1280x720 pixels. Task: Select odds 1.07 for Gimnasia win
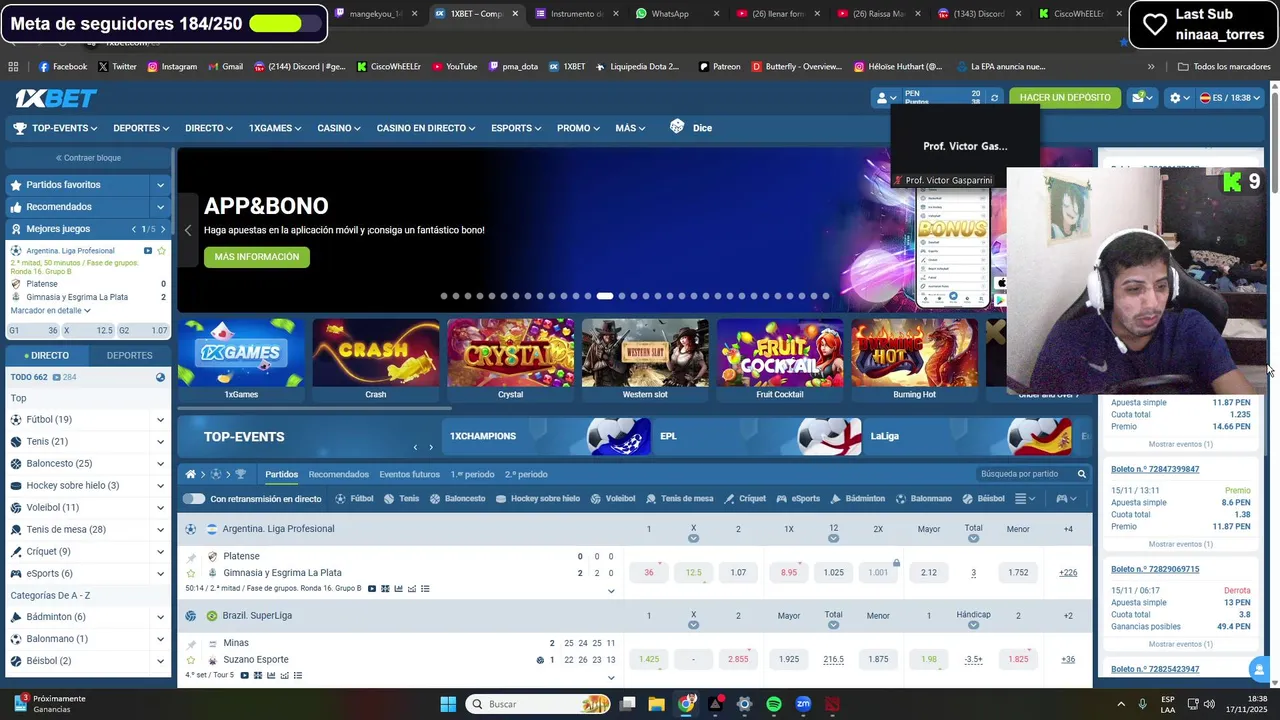[x=738, y=573]
